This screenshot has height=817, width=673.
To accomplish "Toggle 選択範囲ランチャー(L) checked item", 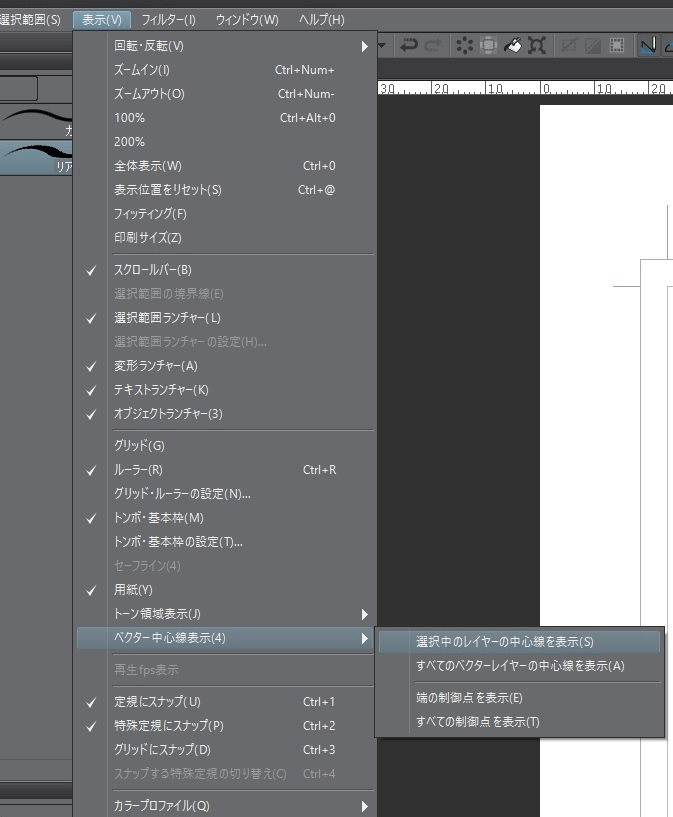I will coord(225,318).
